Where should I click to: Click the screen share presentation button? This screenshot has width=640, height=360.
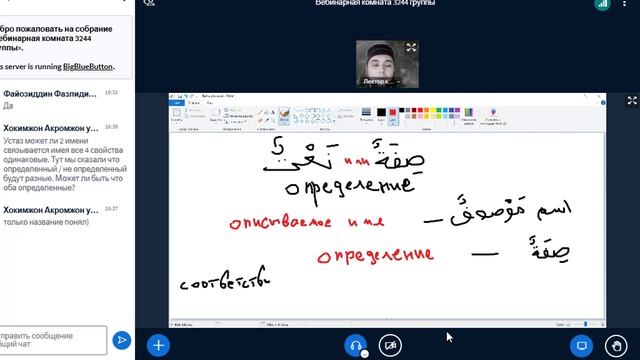[581, 345]
